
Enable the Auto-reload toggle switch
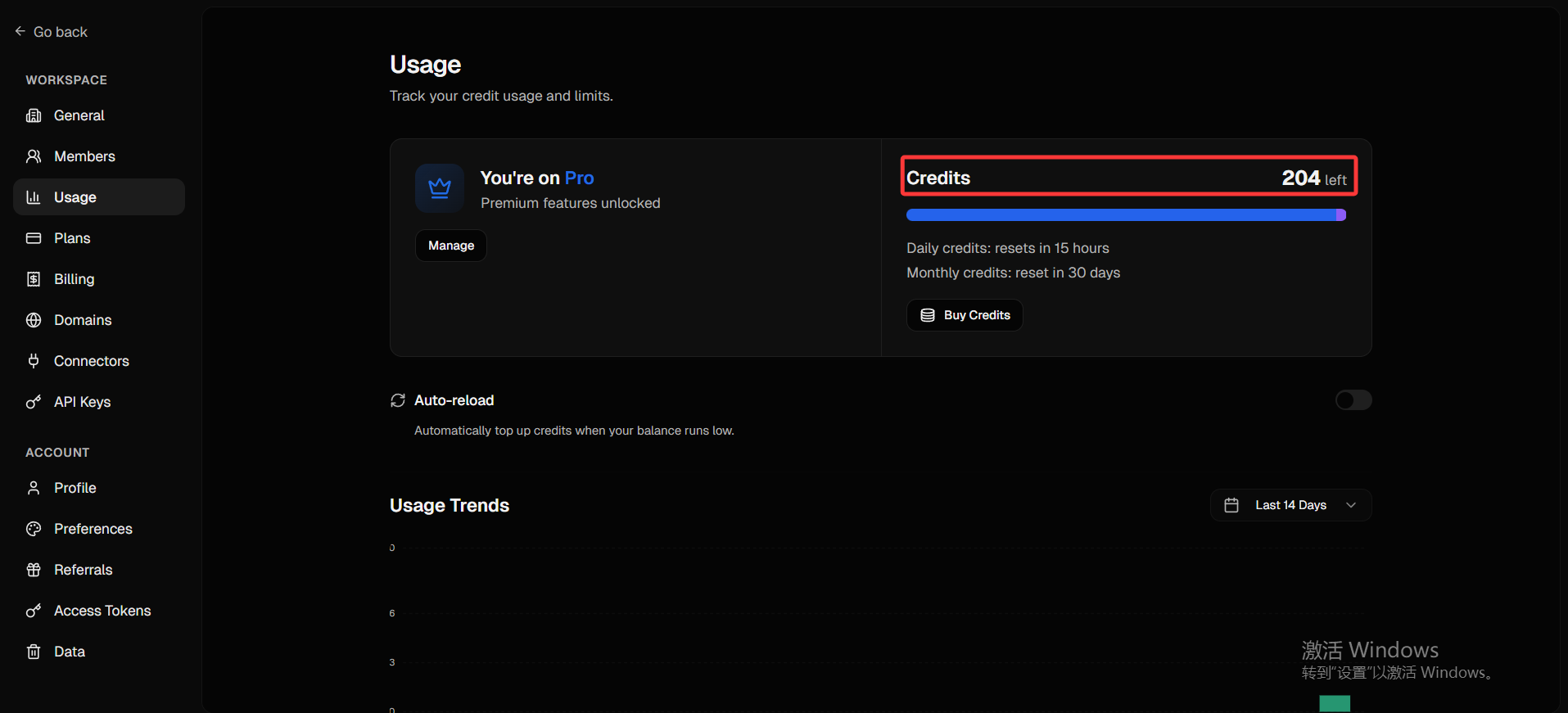tap(1353, 399)
